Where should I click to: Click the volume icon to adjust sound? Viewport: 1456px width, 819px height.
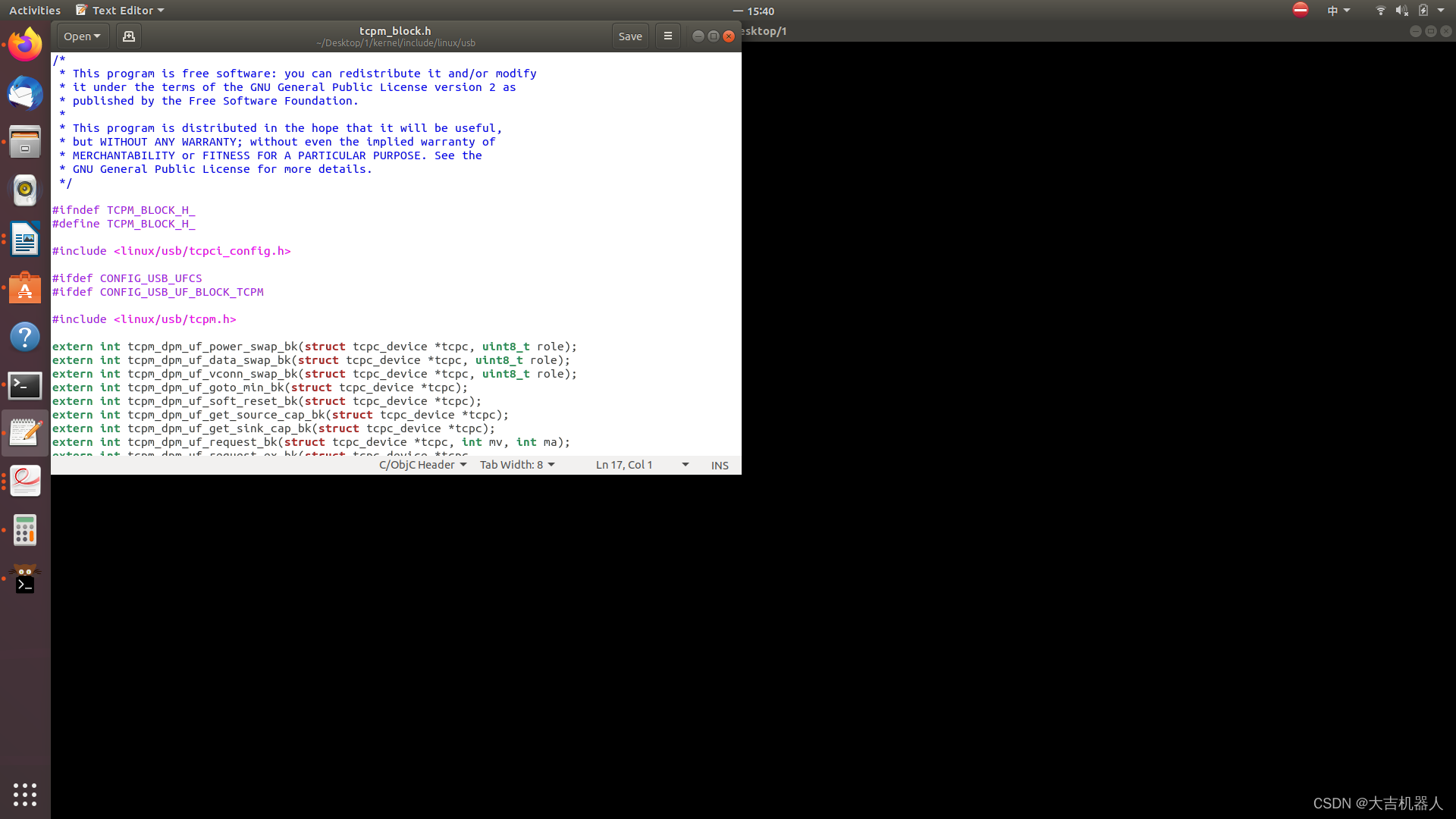(1400, 10)
